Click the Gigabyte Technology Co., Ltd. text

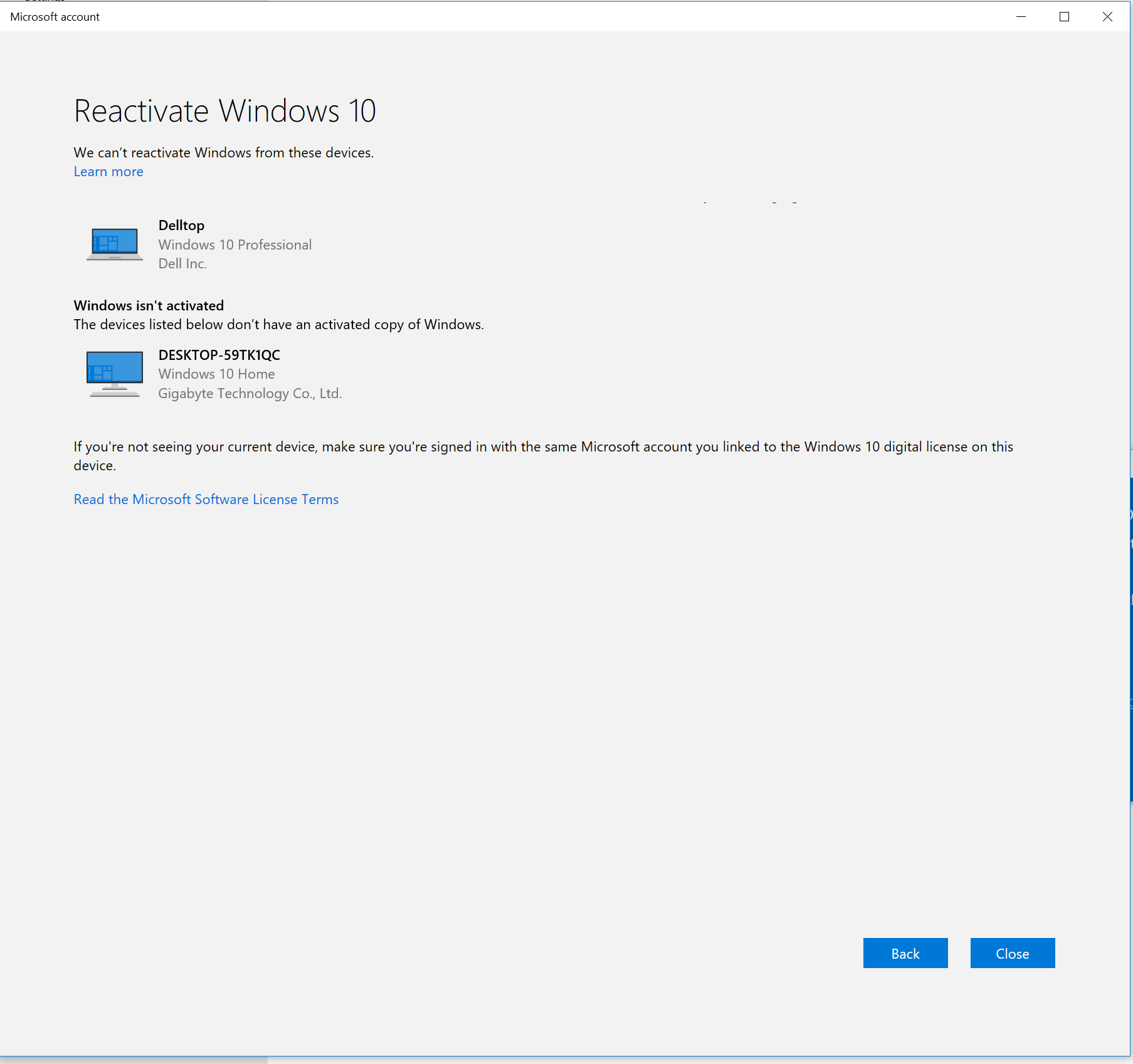250,394
